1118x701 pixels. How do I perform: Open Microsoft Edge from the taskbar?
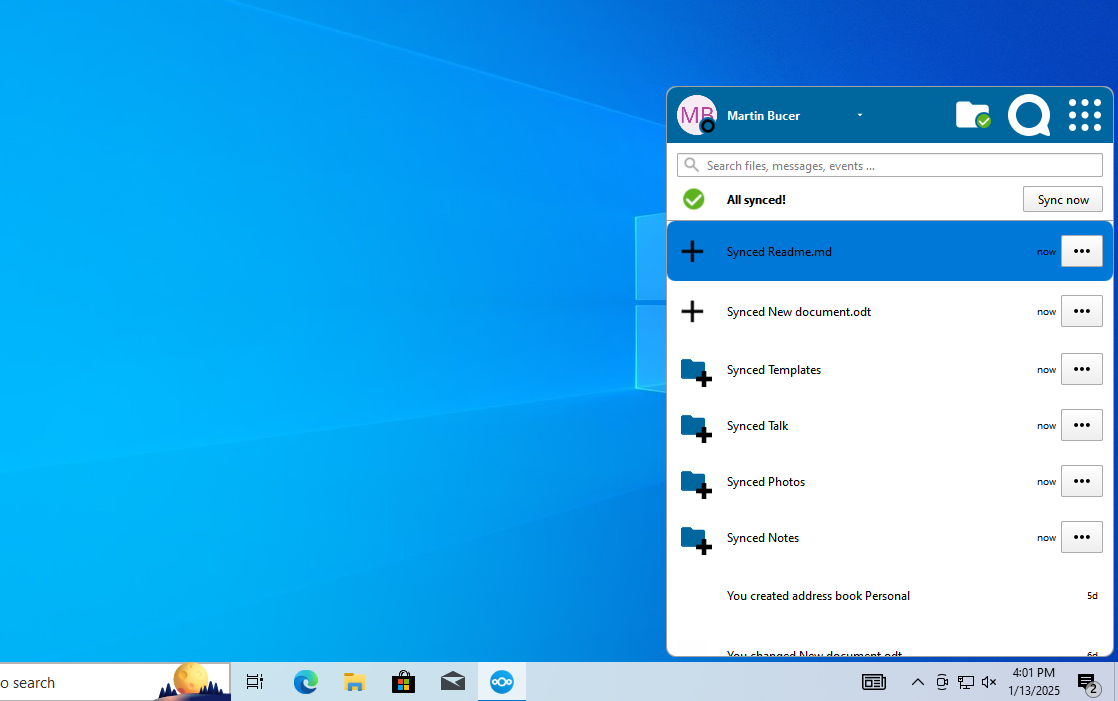coord(306,682)
